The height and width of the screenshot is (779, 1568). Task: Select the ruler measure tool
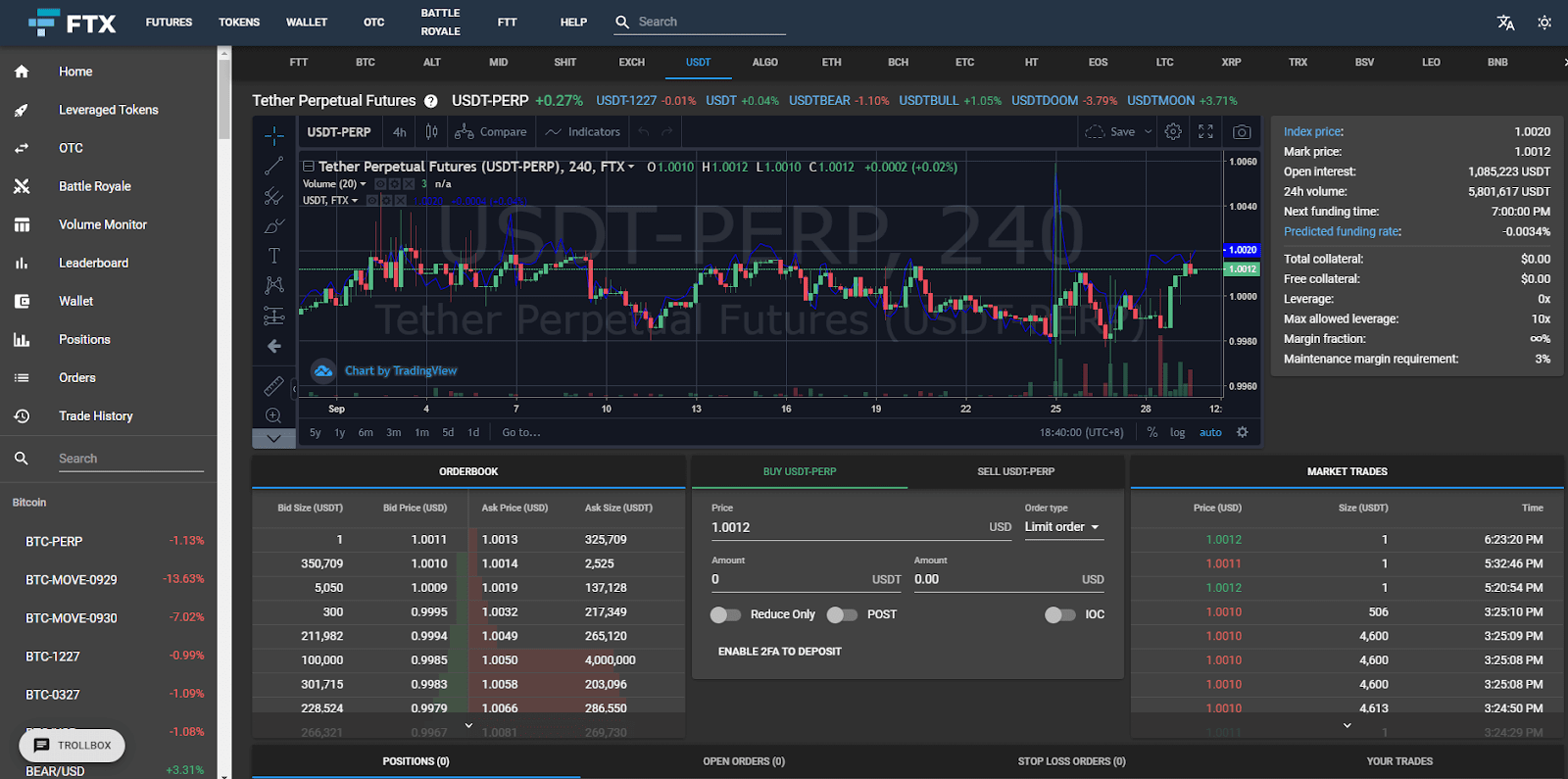(274, 386)
